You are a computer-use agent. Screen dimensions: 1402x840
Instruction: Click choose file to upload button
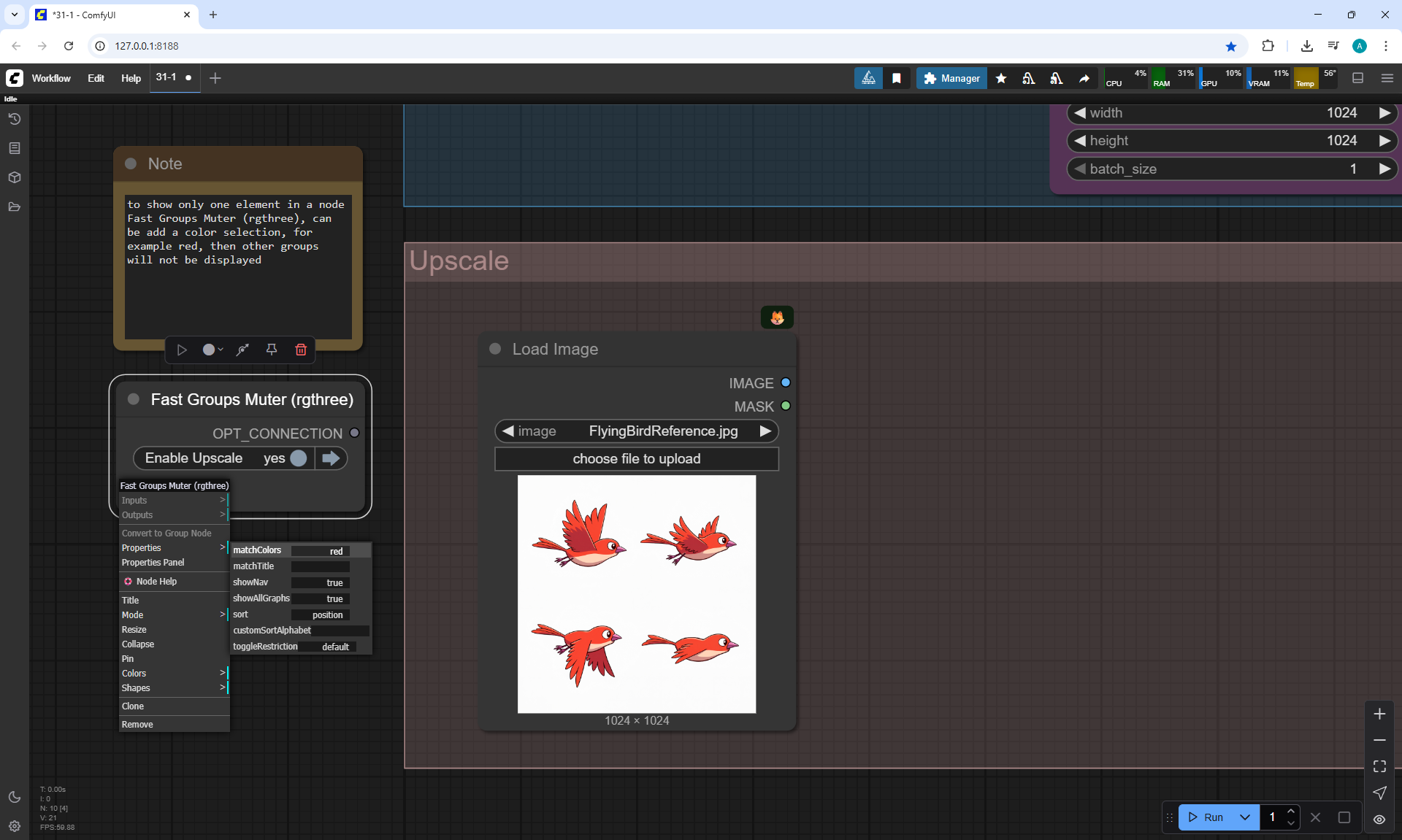click(x=636, y=458)
